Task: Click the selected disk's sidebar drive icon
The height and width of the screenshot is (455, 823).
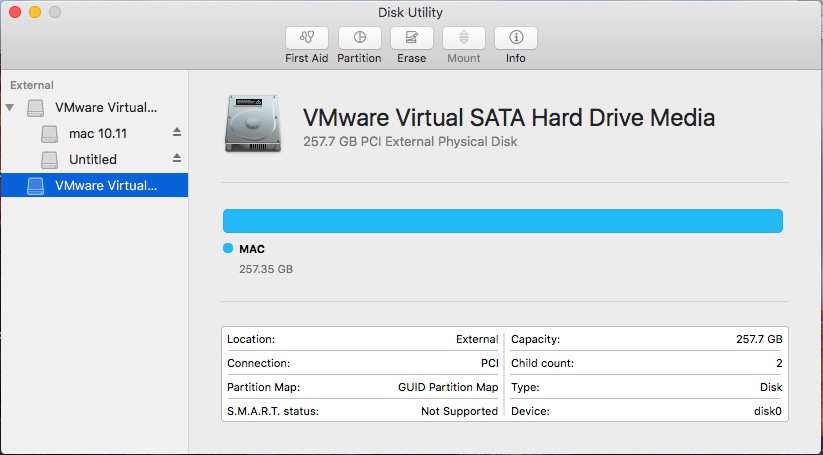Action: [x=36, y=186]
